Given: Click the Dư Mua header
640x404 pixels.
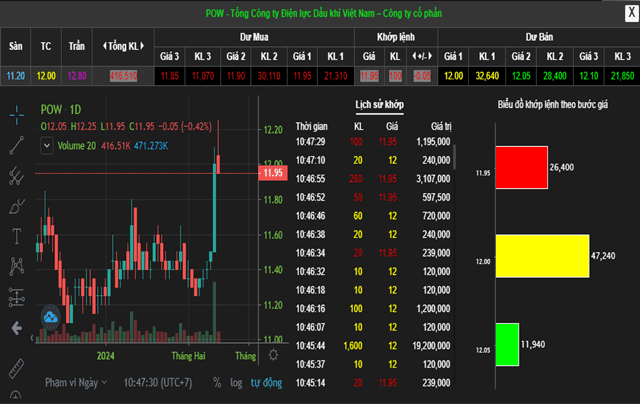Looking at the screenshot, I should 254,37.
